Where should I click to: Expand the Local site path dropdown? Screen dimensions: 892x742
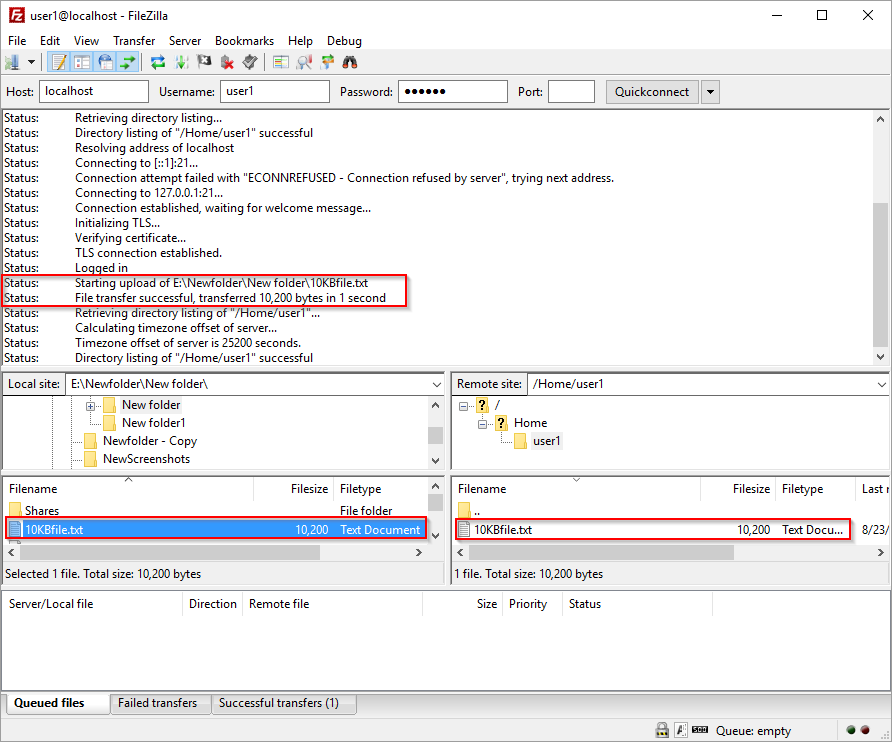(436, 384)
